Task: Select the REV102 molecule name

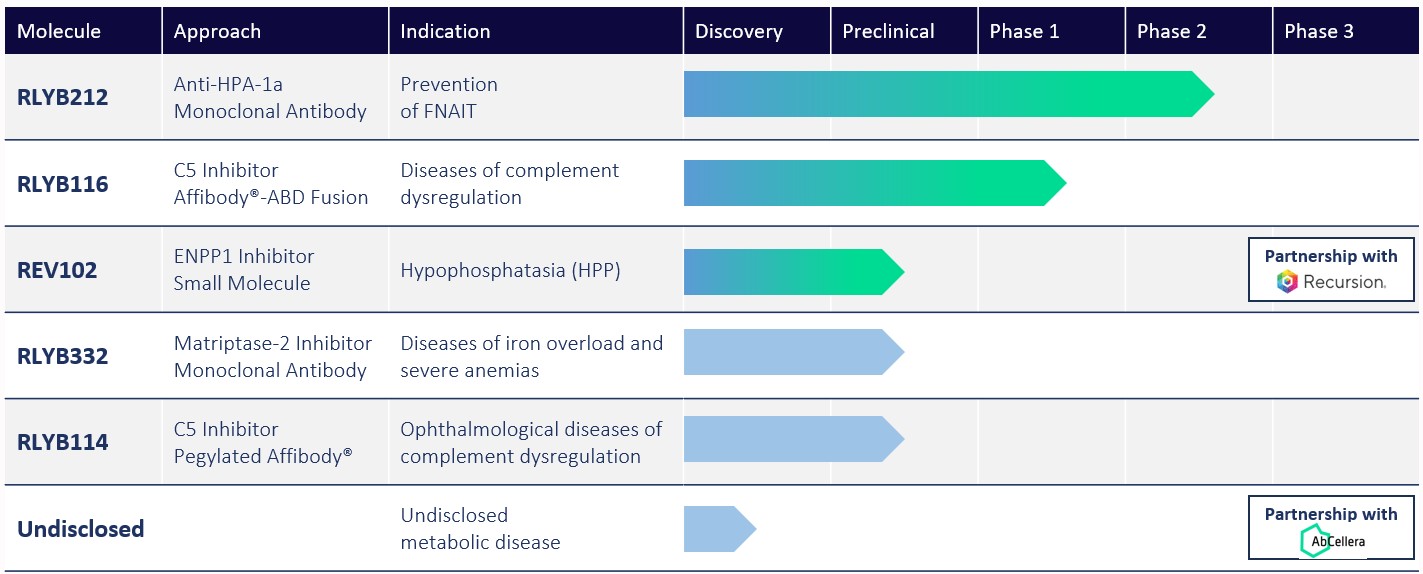Action: (57, 270)
